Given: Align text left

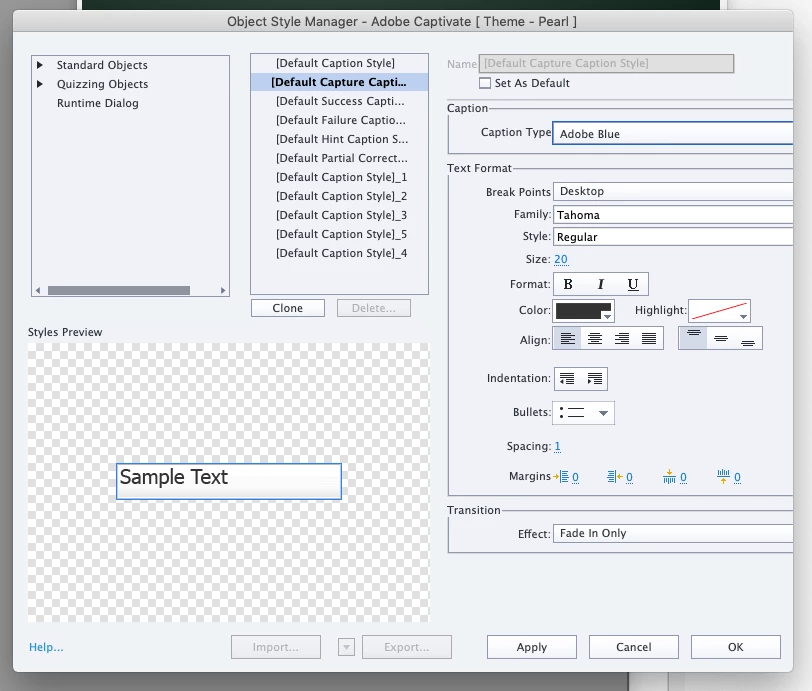Looking at the screenshot, I should click(x=568, y=339).
